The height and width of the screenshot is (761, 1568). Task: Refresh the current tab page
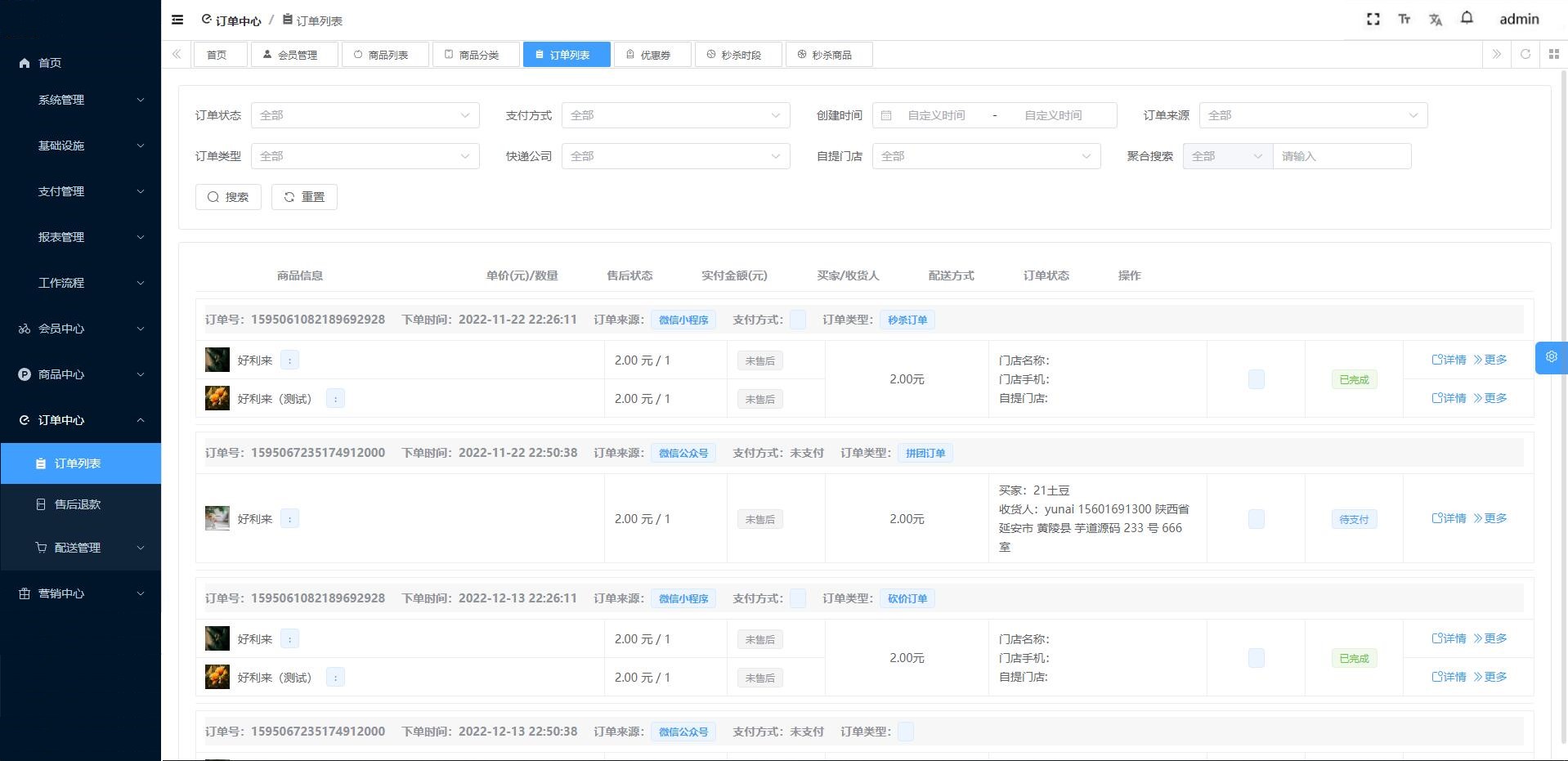pyautogui.click(x=1525, y=54)
